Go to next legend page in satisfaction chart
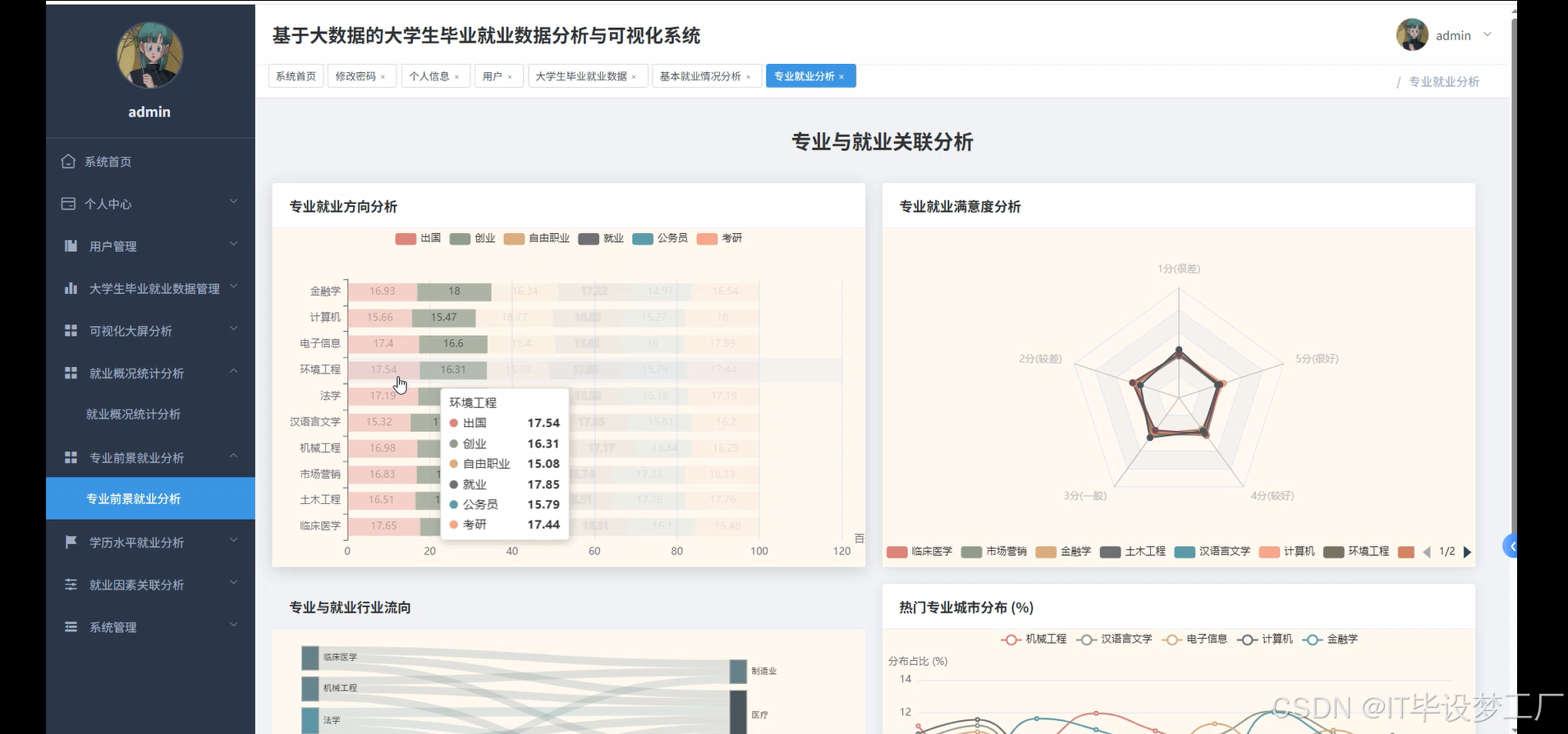This screenshot has height=734, width=1568. (x=1467, y=552)
